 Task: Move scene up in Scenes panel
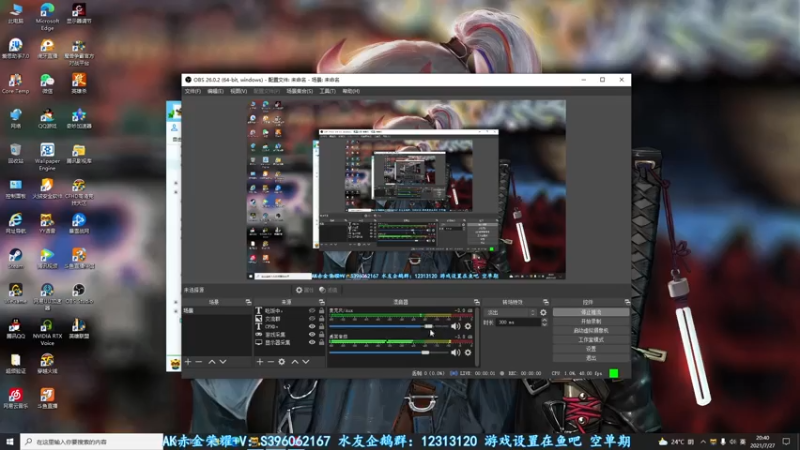(x=212, y=362)
